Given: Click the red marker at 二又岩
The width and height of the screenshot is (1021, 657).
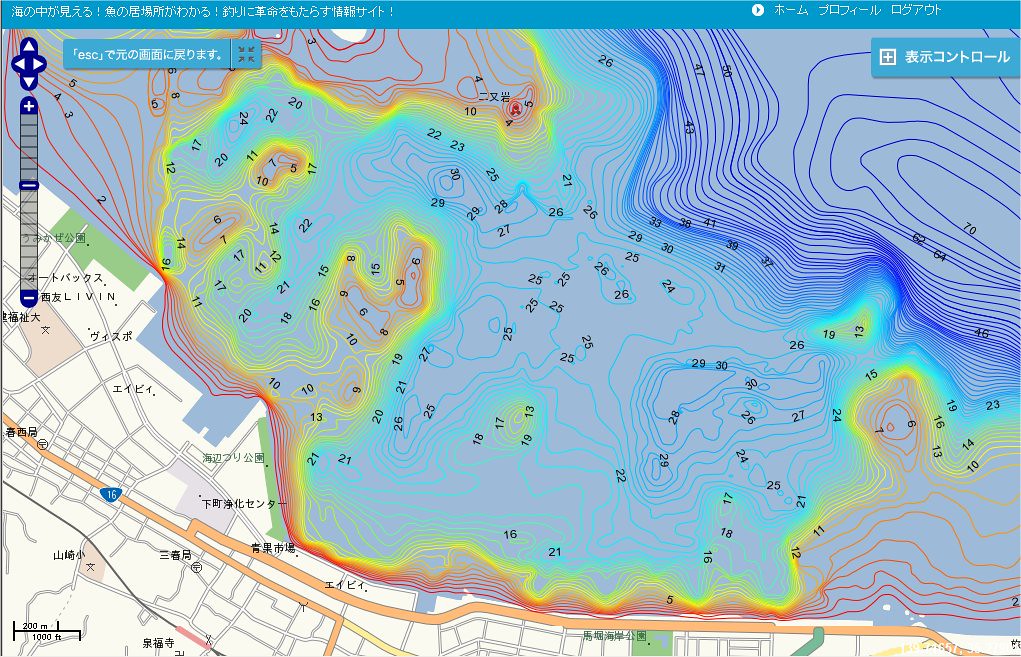Looking at the screenshot, I should [516, 109].
